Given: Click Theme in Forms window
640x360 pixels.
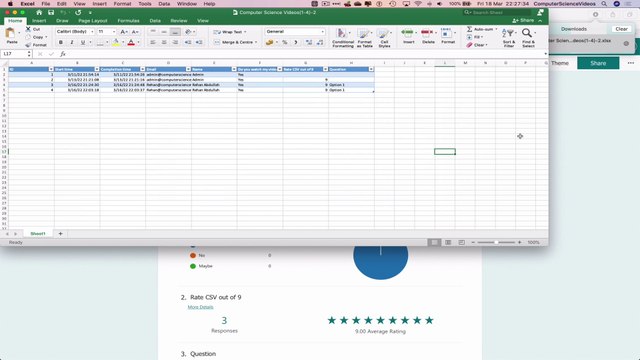Looking at the screenshot, I should [x=560, y=63].
